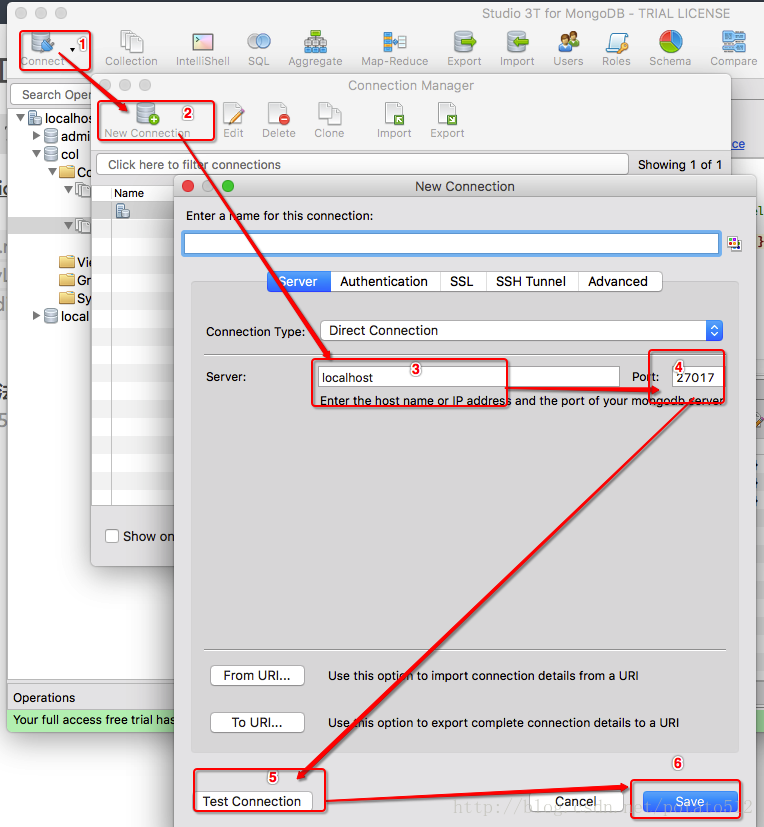Select the local database in tree
The height and width of the screenshot is (827, 764).
point(66,316)
